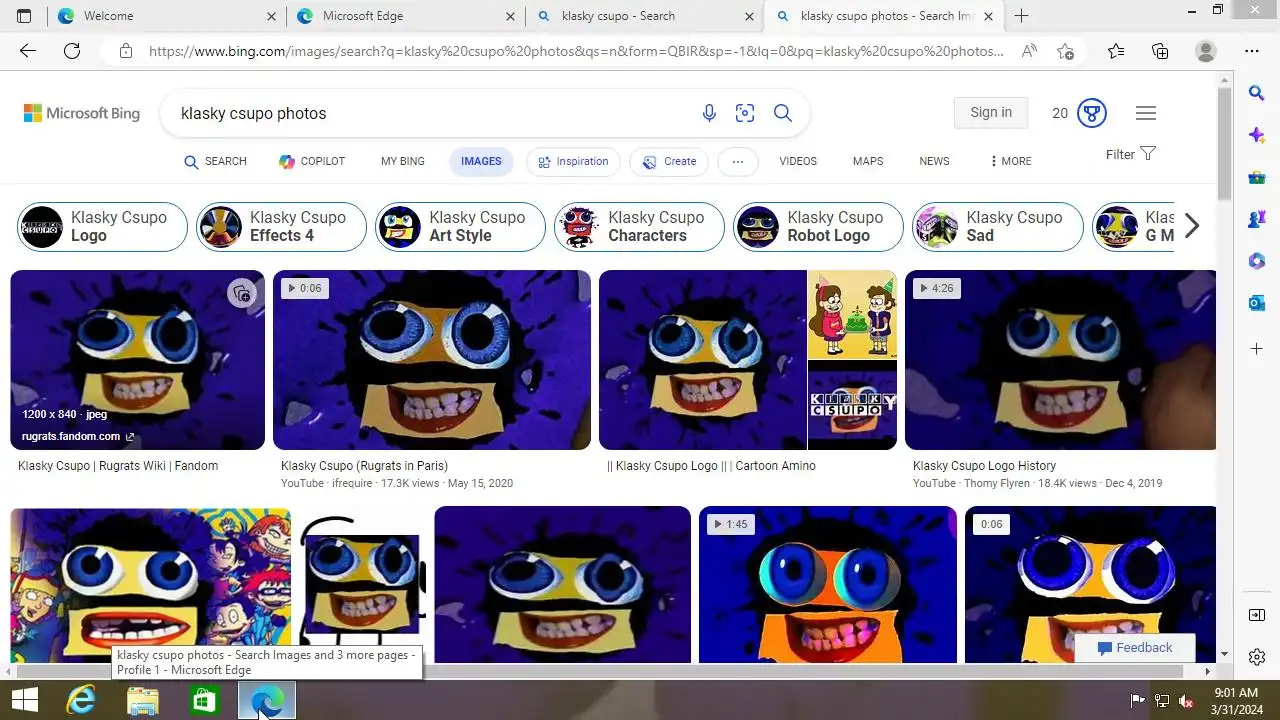Switch to the Microsoft Edge tab
Image resolution: width=1280 pixels, height=720 pixels.
405,16
